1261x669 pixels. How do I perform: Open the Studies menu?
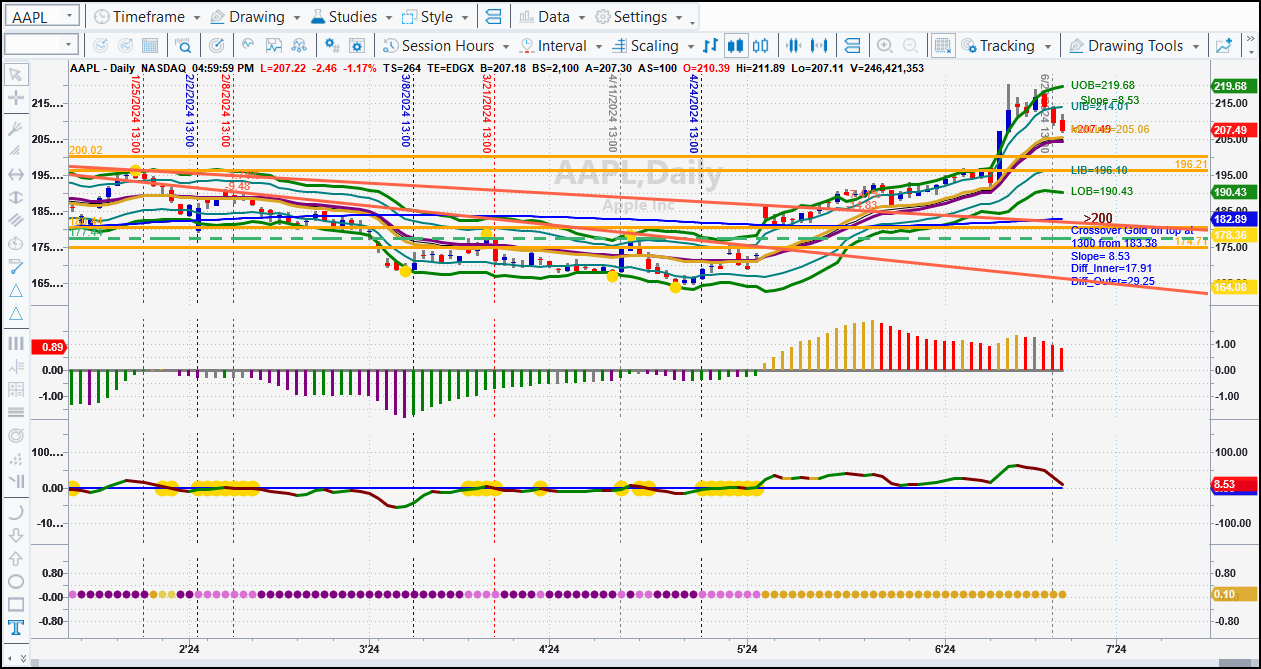pos(343,17)
